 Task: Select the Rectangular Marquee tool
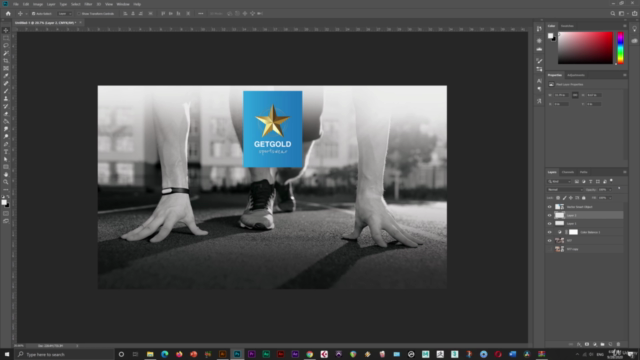click(x=6, y=38)
